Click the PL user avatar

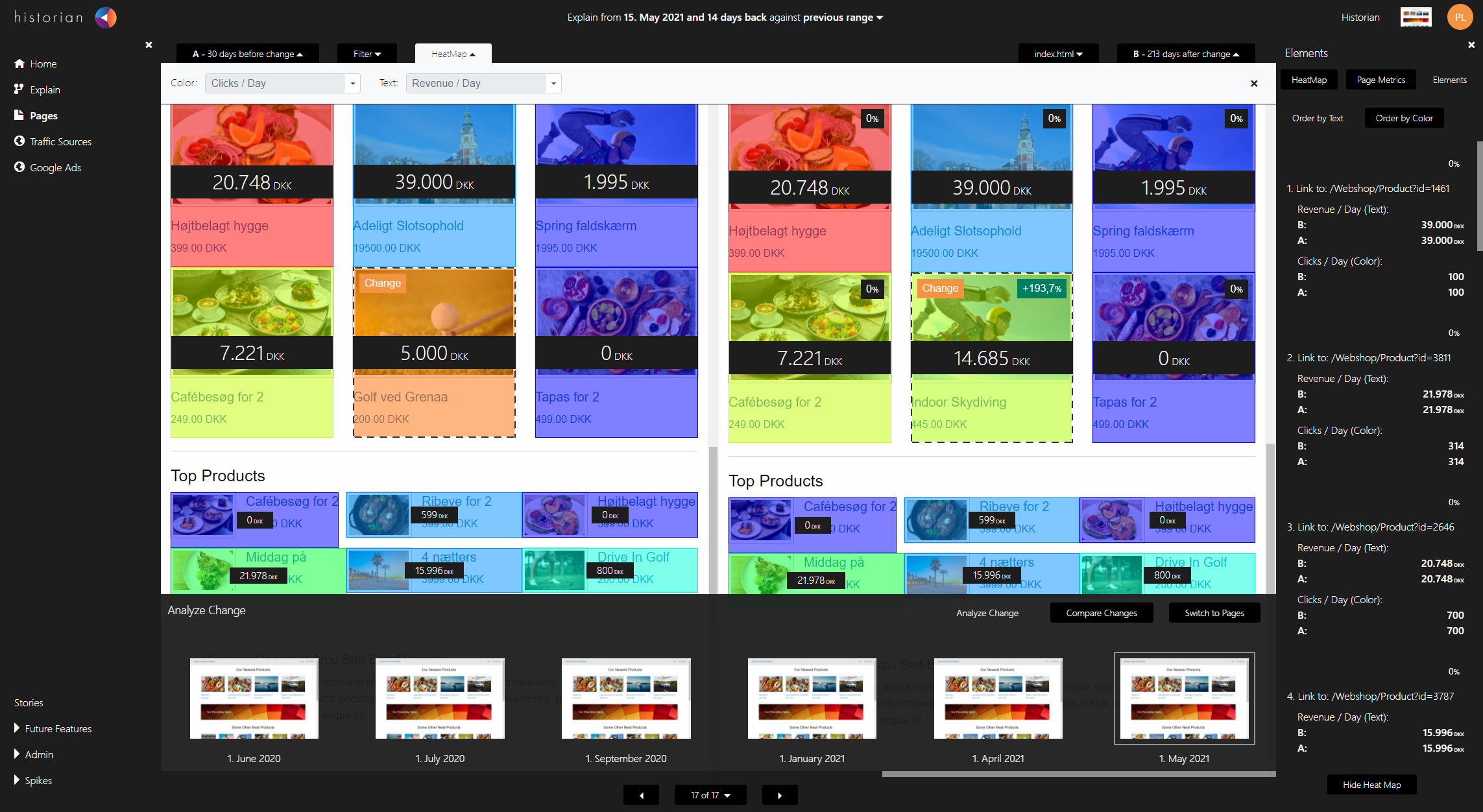pyautogui.click(x=1460, y=18)
